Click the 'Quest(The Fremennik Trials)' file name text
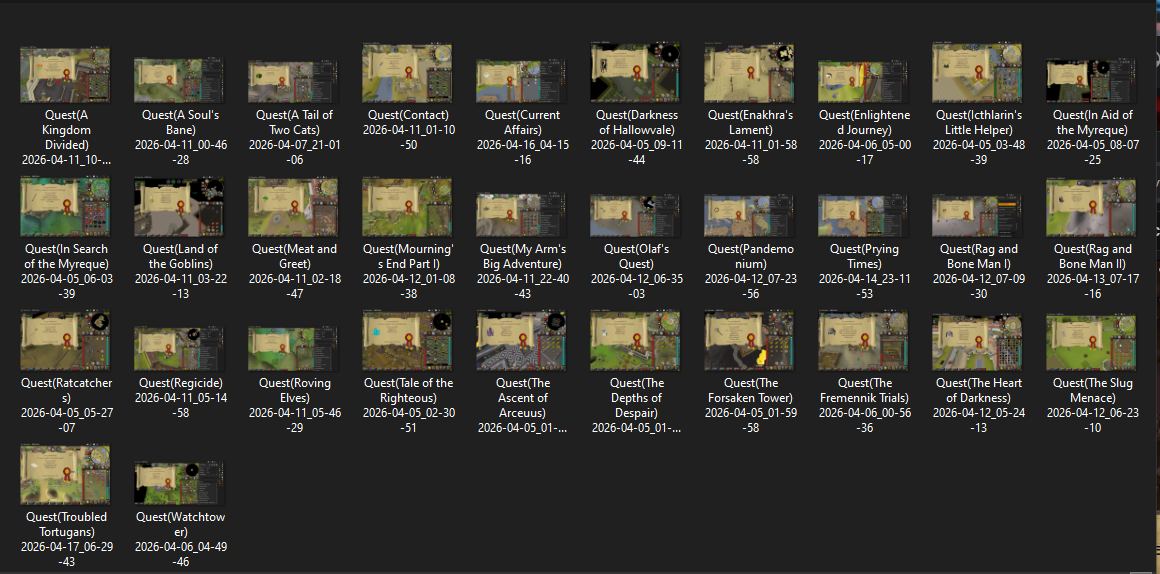The height and width of the screenshot is (574, 1160). (863, 390)
